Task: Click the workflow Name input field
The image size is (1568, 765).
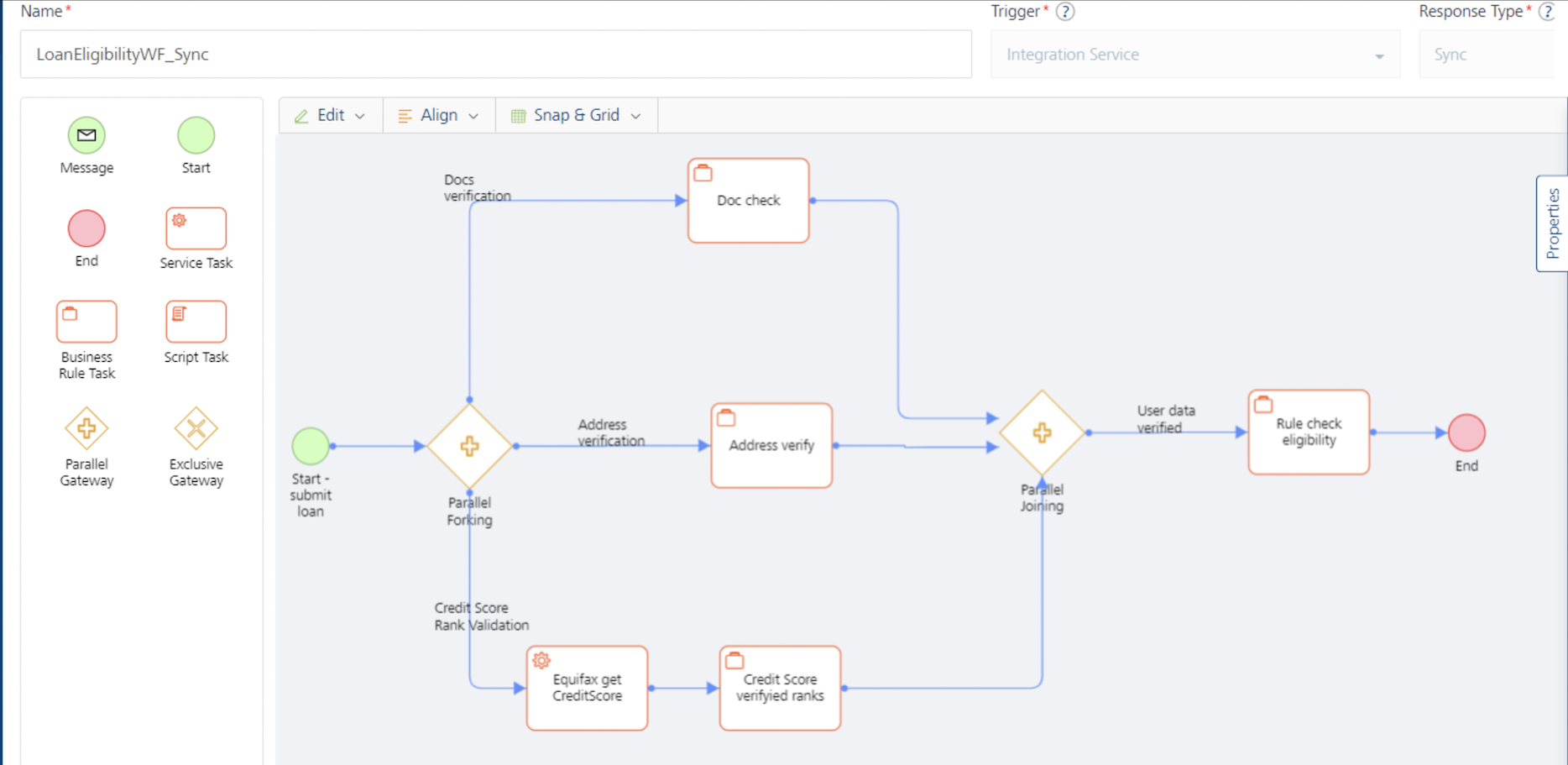Action: [495, 55]
